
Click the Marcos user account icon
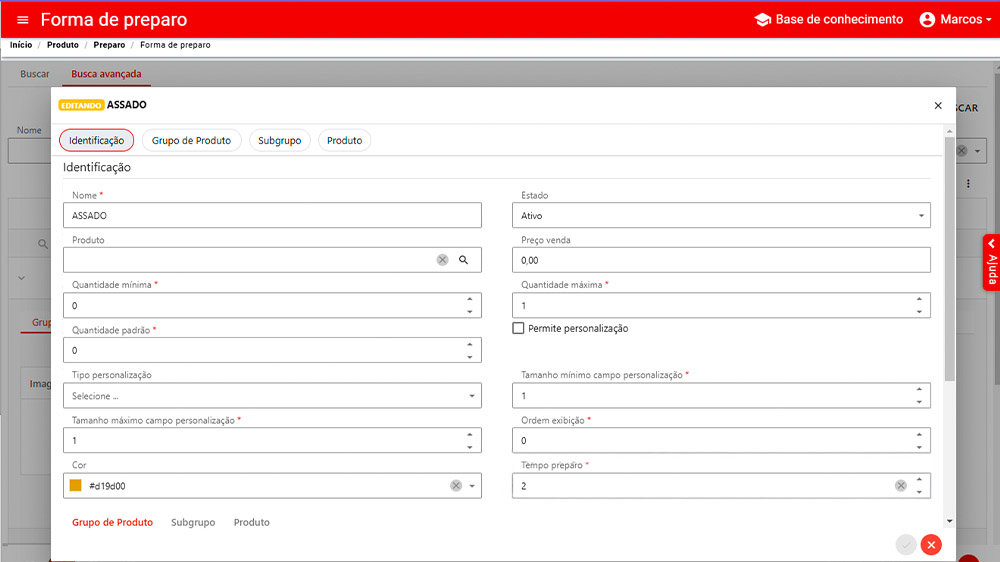(927, 20)
